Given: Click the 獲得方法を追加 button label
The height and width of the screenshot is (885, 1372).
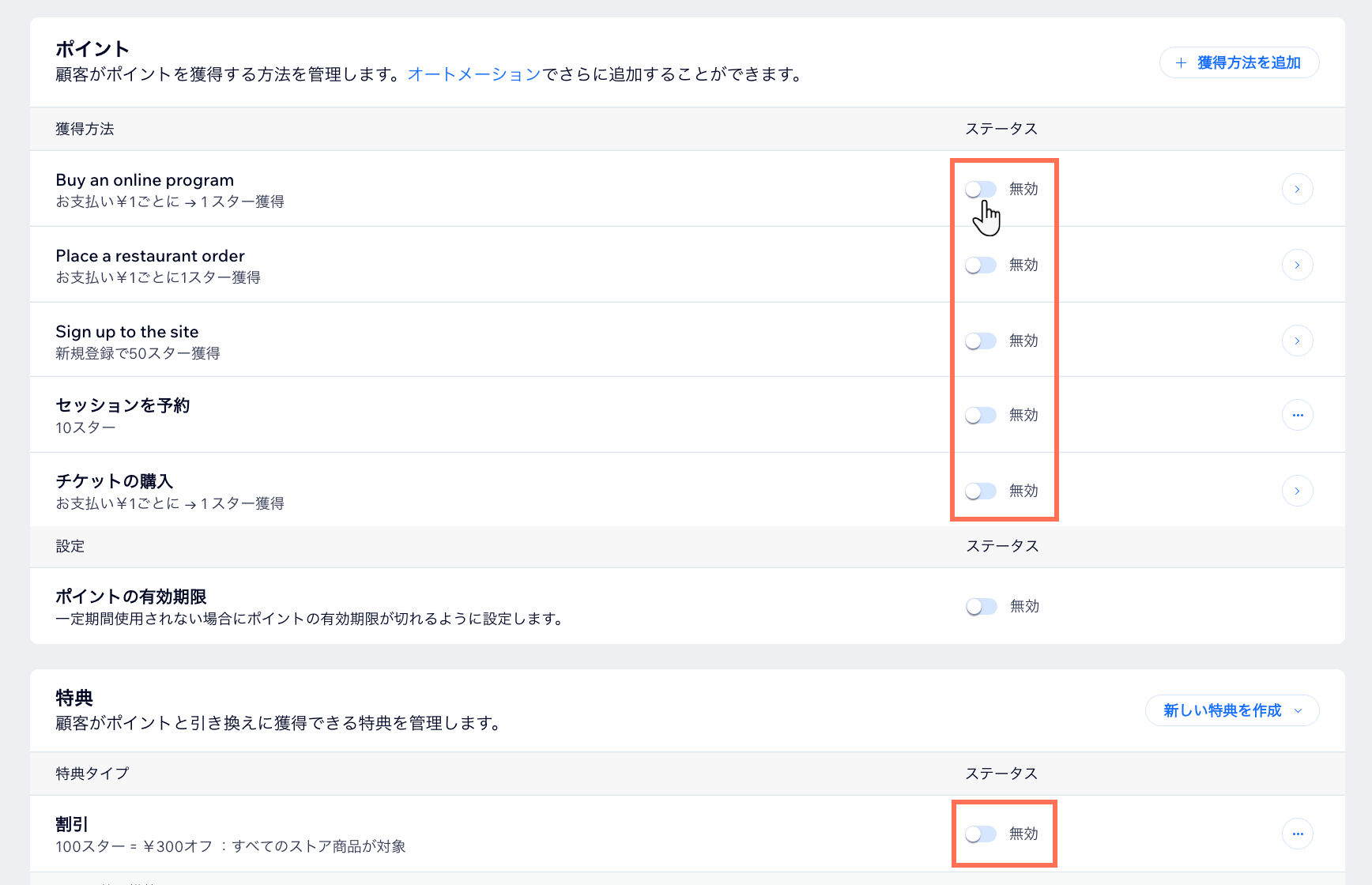Looking at the screenshot, I should click(x=1249, y=62).
